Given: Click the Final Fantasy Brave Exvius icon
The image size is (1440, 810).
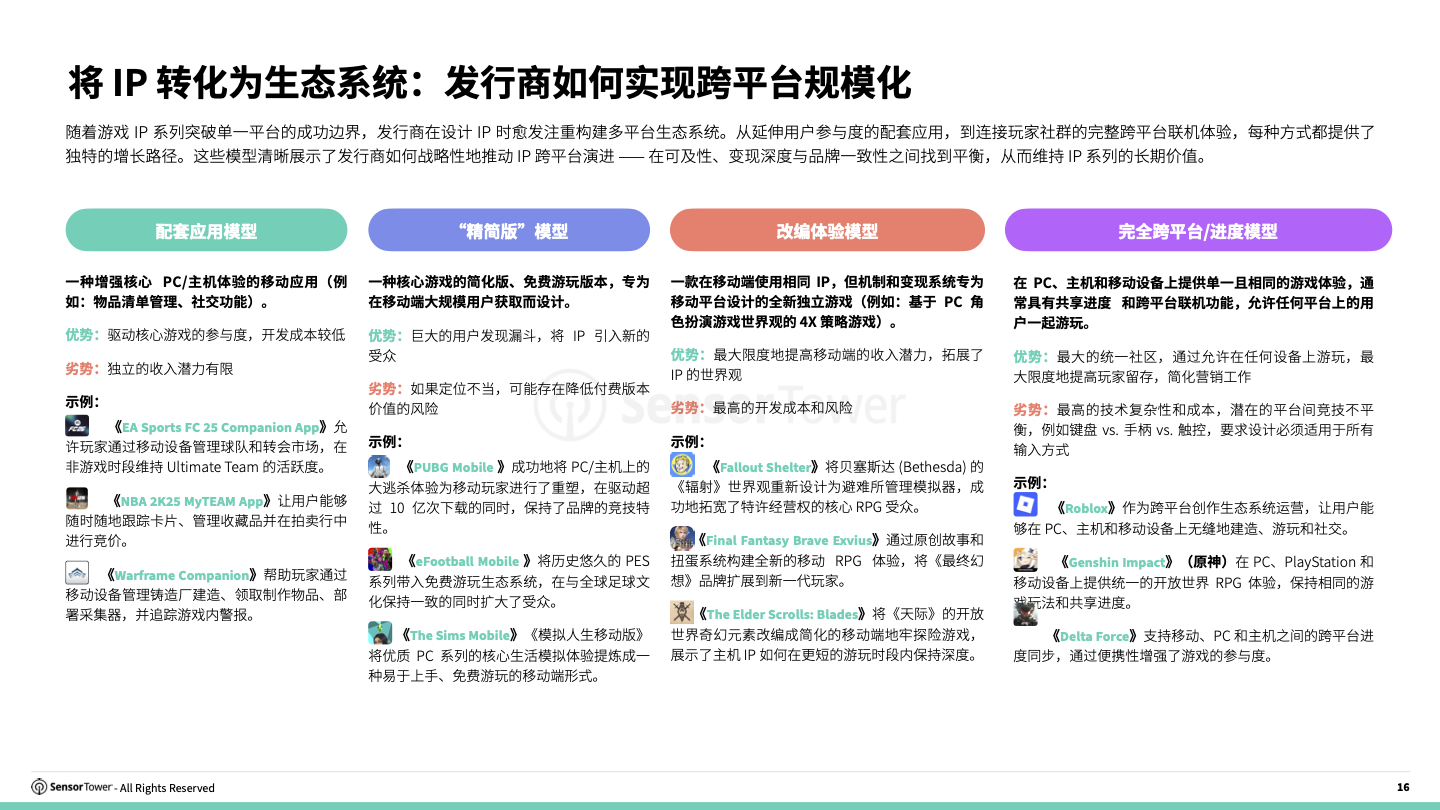Looking at the screenshot, I should [x=682, y=538].
